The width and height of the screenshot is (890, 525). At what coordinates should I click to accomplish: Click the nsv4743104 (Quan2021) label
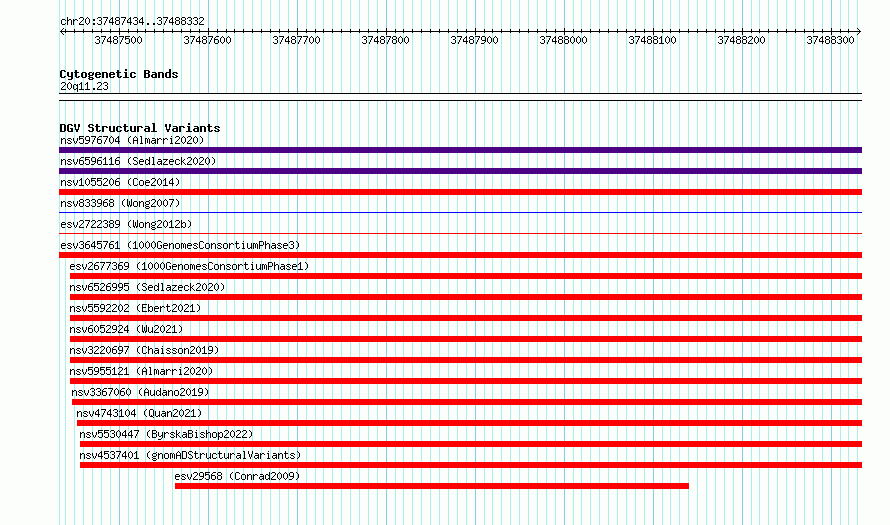coord(139,413)
